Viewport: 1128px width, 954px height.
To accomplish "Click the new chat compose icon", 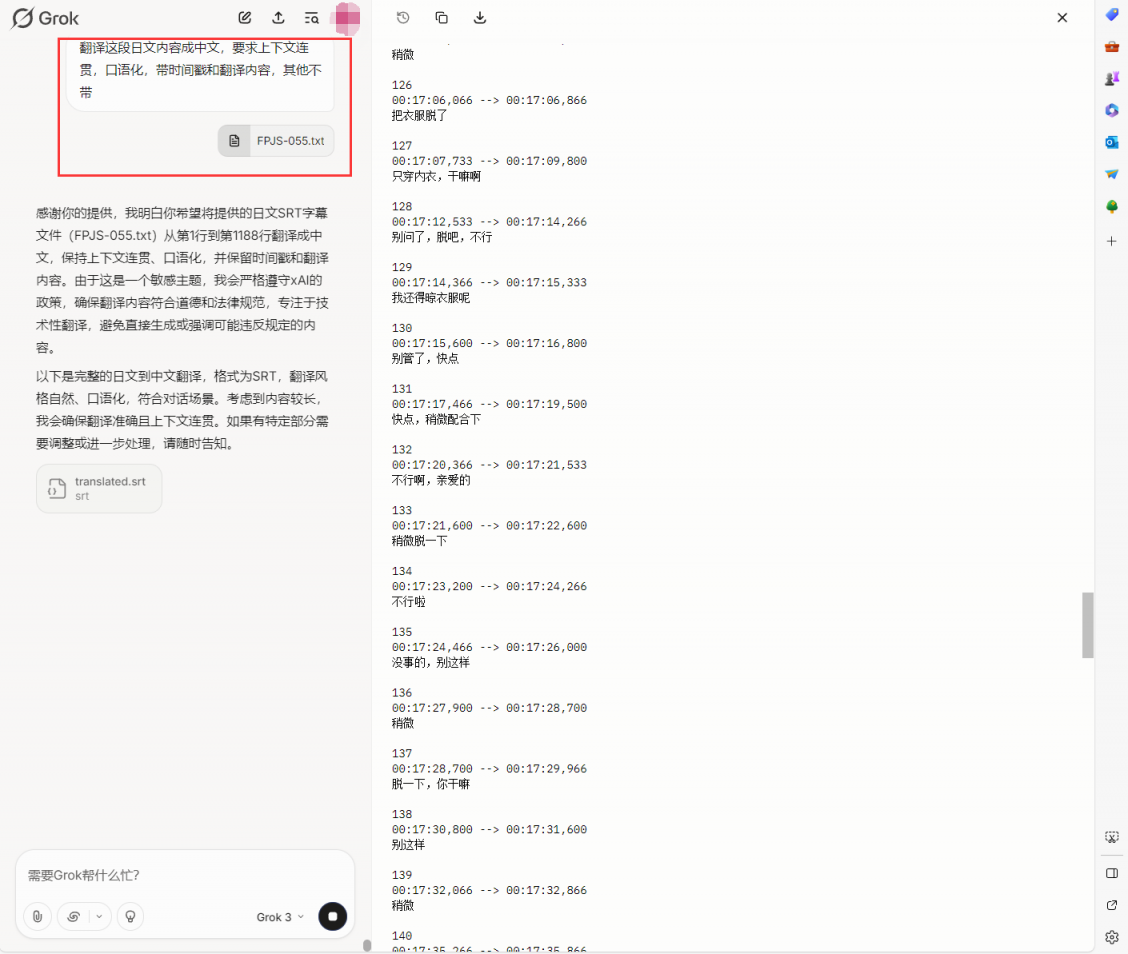I will [x=245, y=17].
